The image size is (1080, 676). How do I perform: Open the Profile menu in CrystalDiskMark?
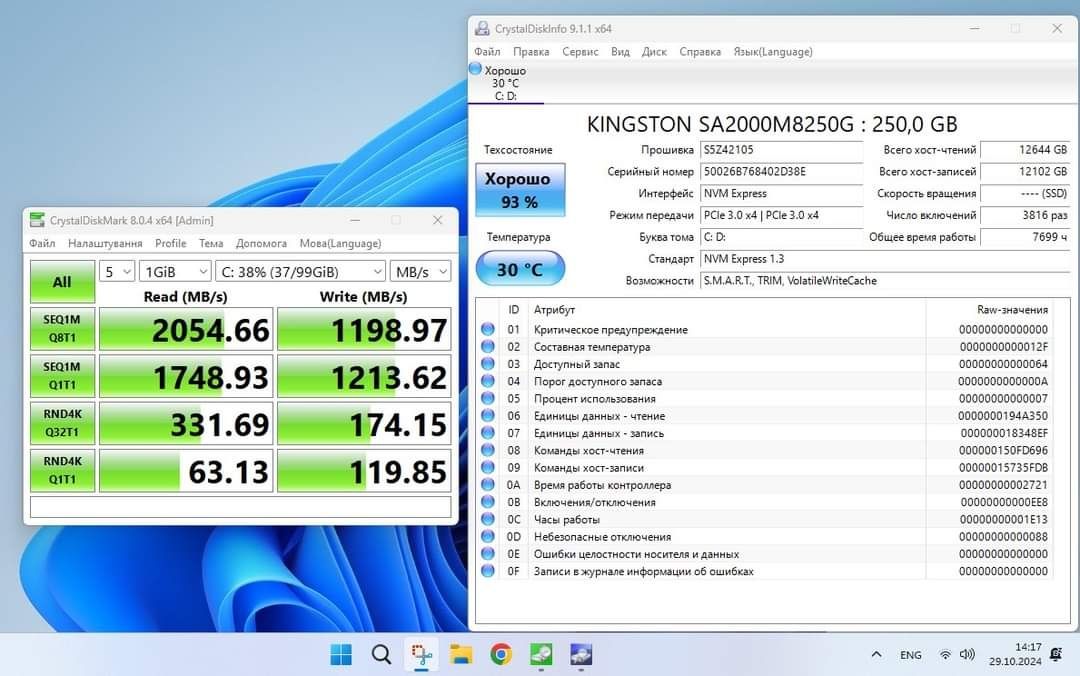pos(171,243)
